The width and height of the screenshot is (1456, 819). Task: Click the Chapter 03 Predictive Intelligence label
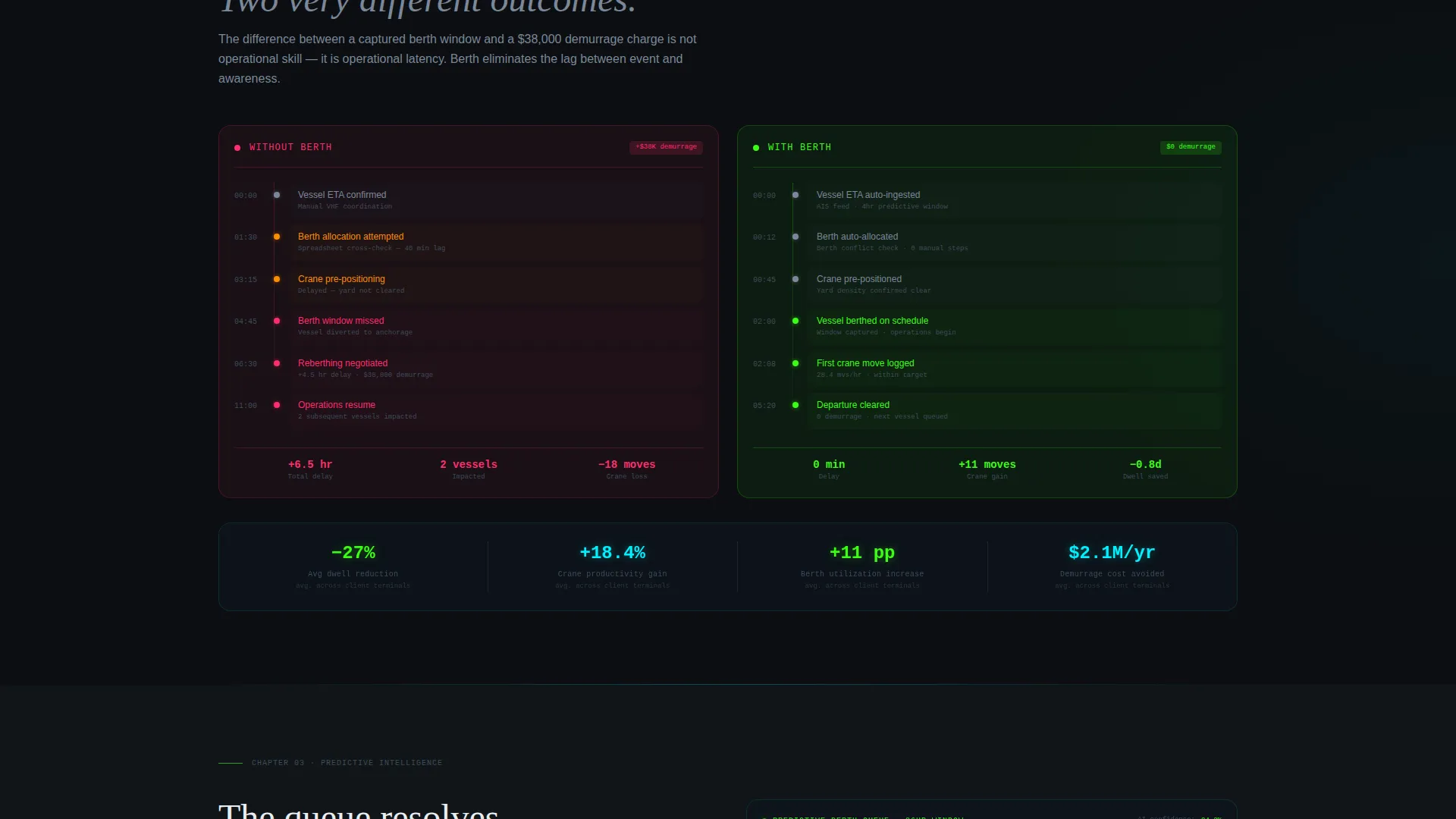[347, 763]
